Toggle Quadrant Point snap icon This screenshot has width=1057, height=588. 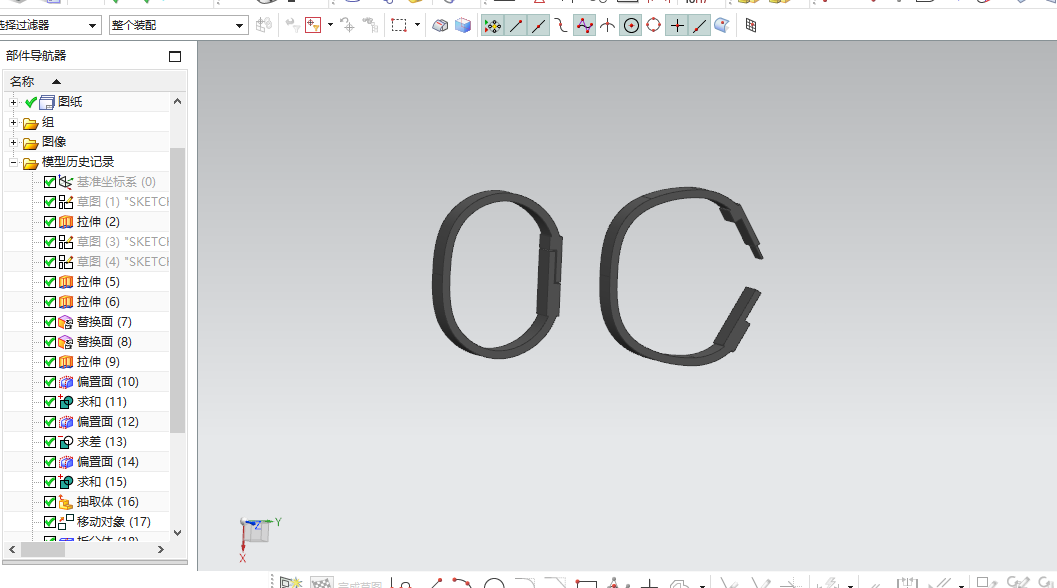(x=653, y=26)
